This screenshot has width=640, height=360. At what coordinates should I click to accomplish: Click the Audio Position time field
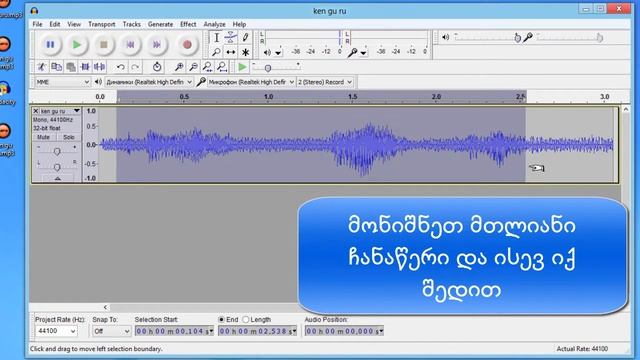344,331
